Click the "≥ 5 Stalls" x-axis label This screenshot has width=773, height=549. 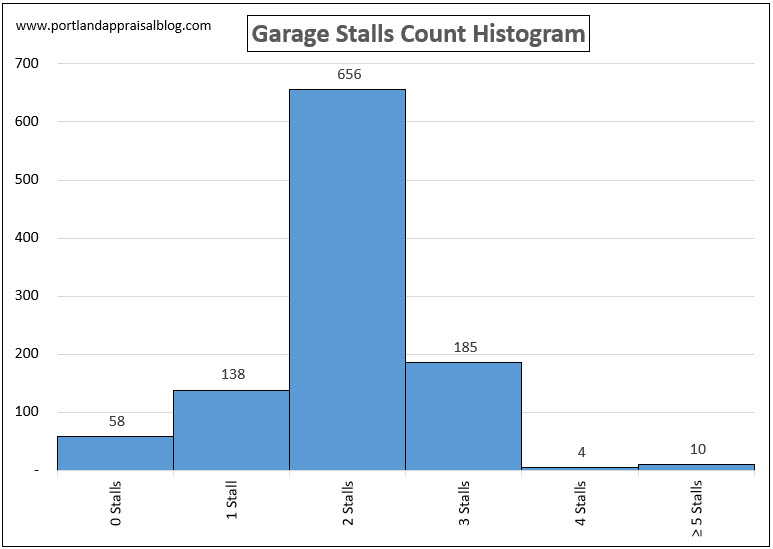697,508
